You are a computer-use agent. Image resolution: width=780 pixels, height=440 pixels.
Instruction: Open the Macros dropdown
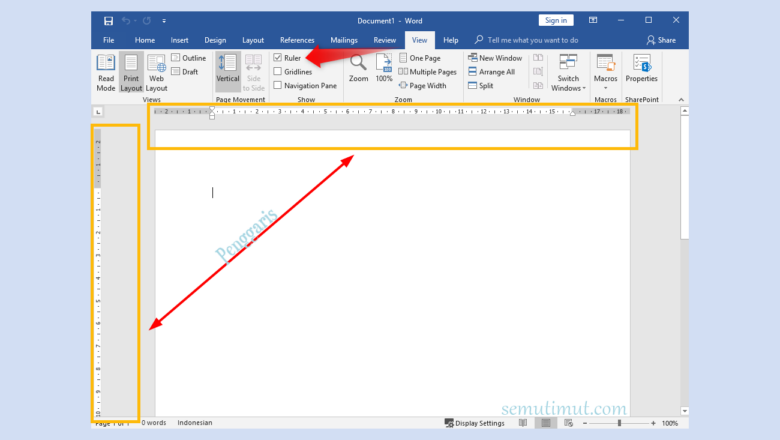click(x=605, y=73)
